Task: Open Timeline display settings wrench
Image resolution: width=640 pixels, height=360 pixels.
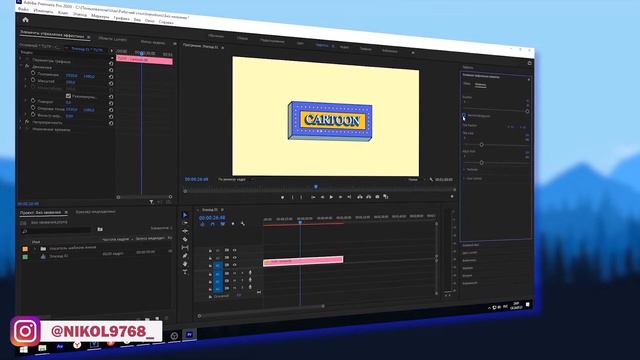Action: pyautogui.click(x=243, y=224)
